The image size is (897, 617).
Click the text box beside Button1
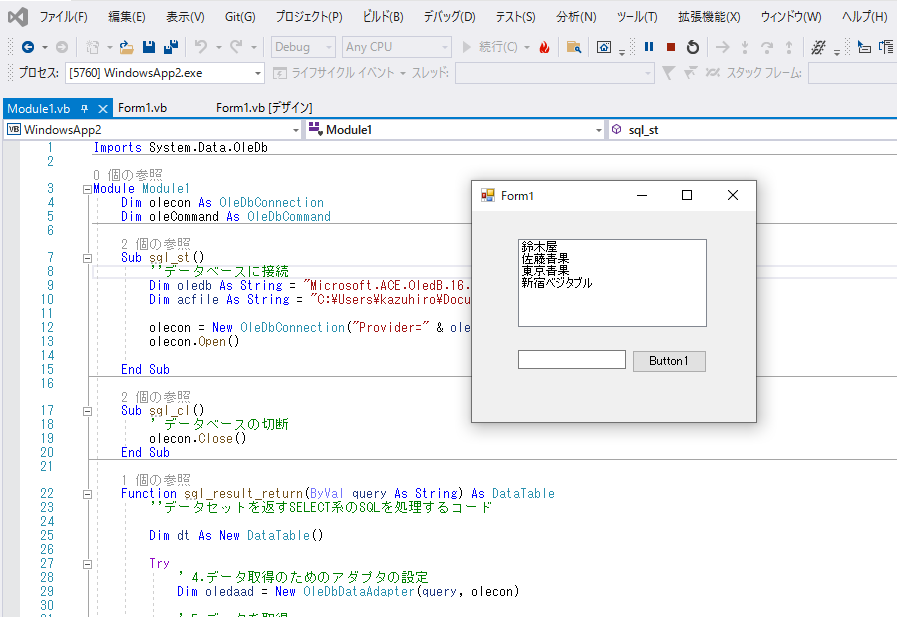pos(571,360)
